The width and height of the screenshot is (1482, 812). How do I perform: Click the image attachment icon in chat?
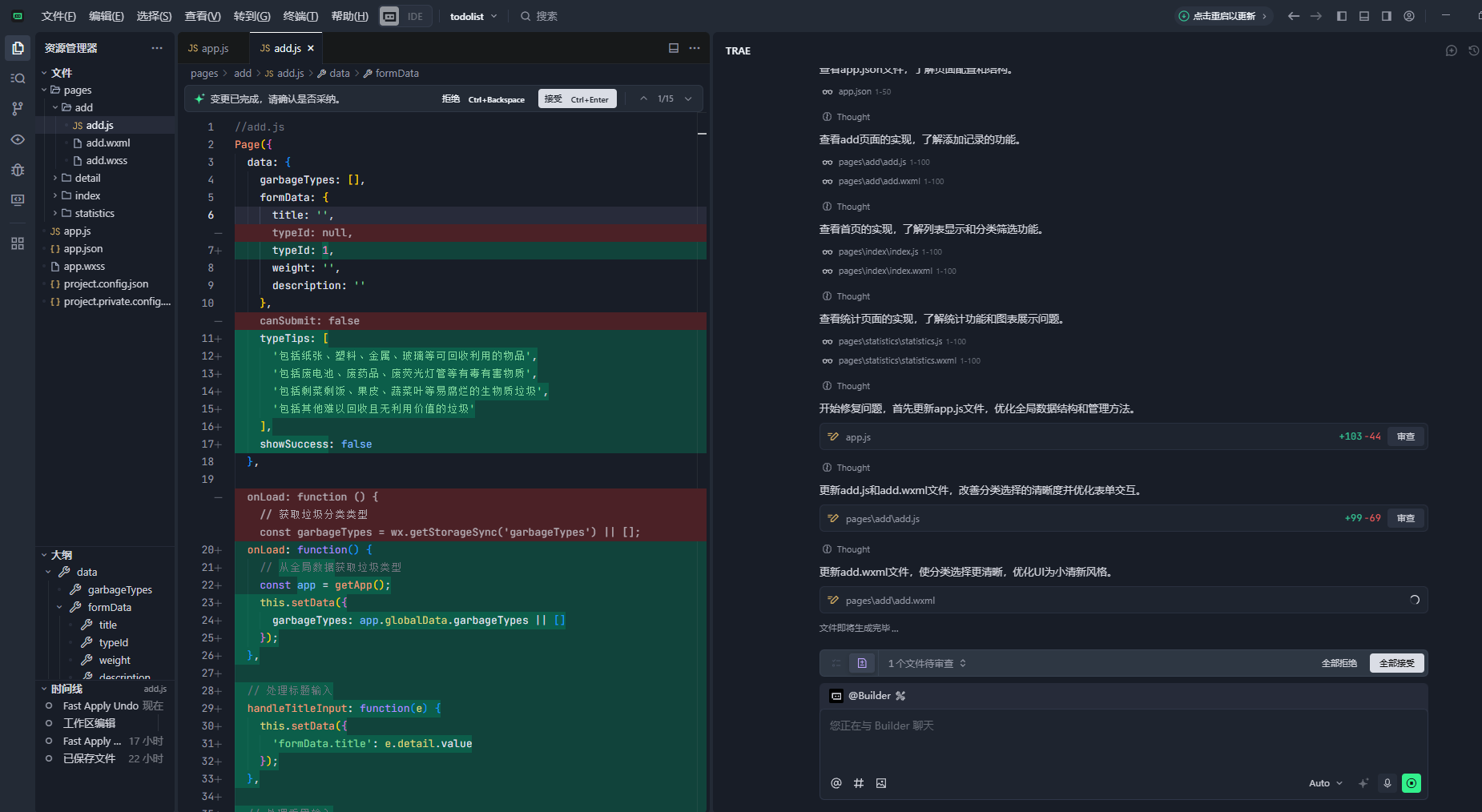click(881, 783)
